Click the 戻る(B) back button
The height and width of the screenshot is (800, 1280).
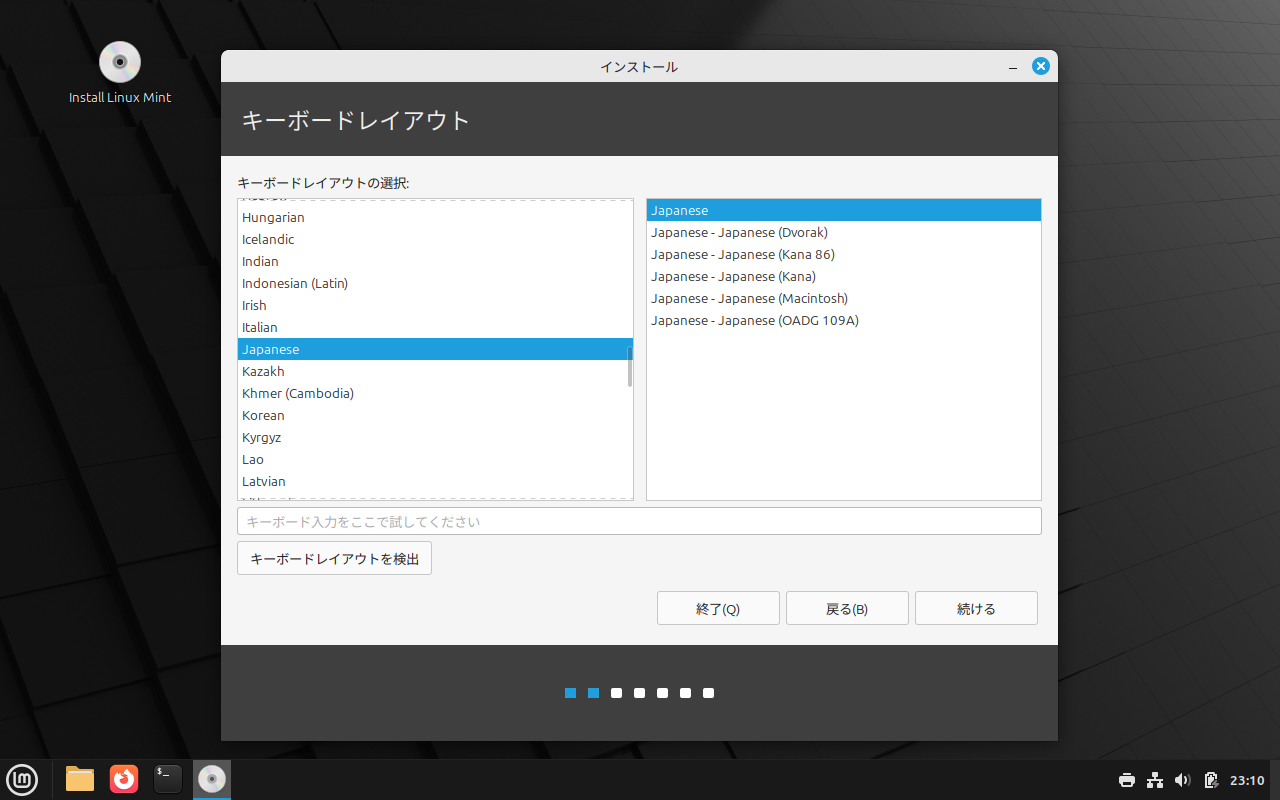847,608
